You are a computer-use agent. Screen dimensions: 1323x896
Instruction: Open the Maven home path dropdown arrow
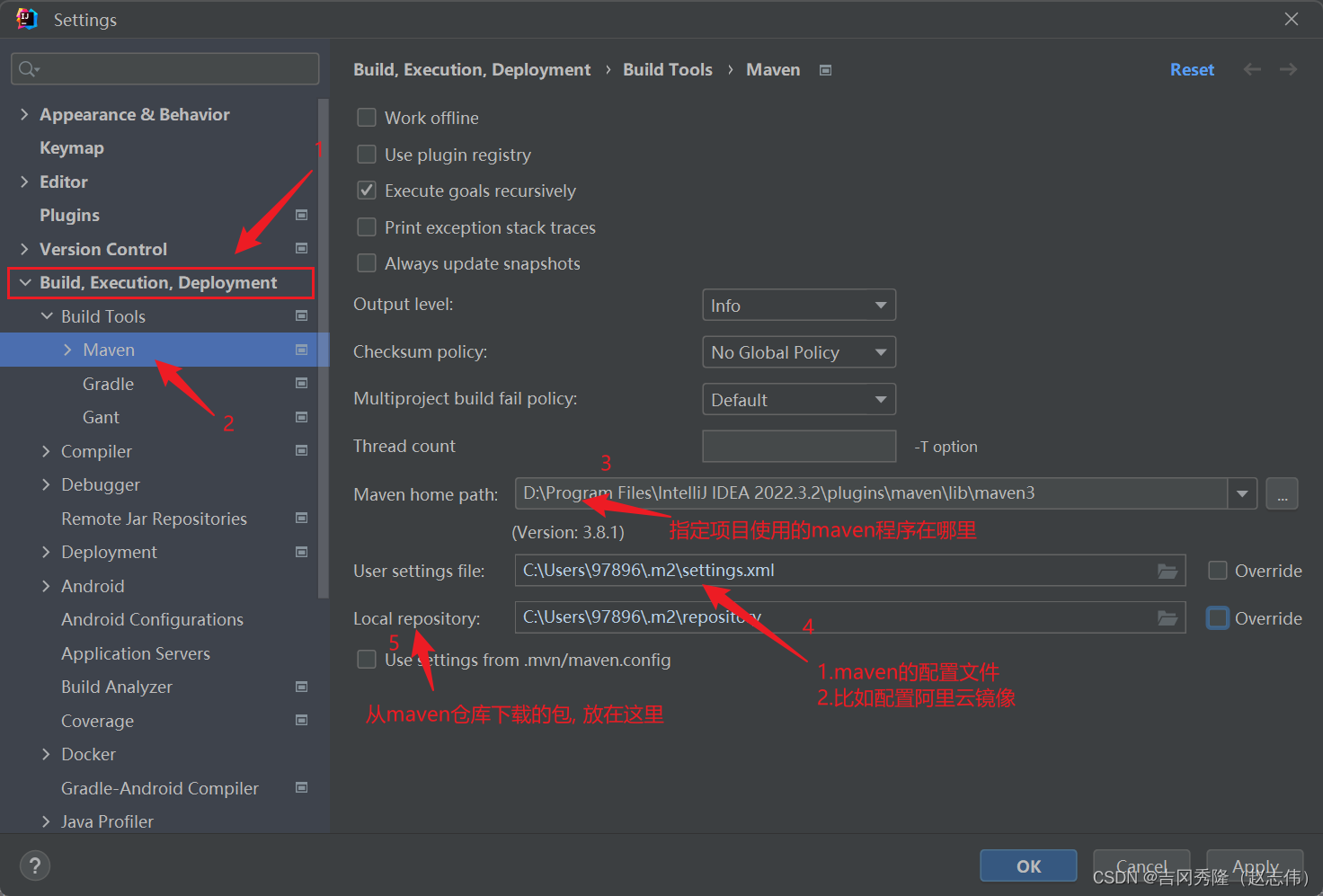click(x=1242, y=493)
